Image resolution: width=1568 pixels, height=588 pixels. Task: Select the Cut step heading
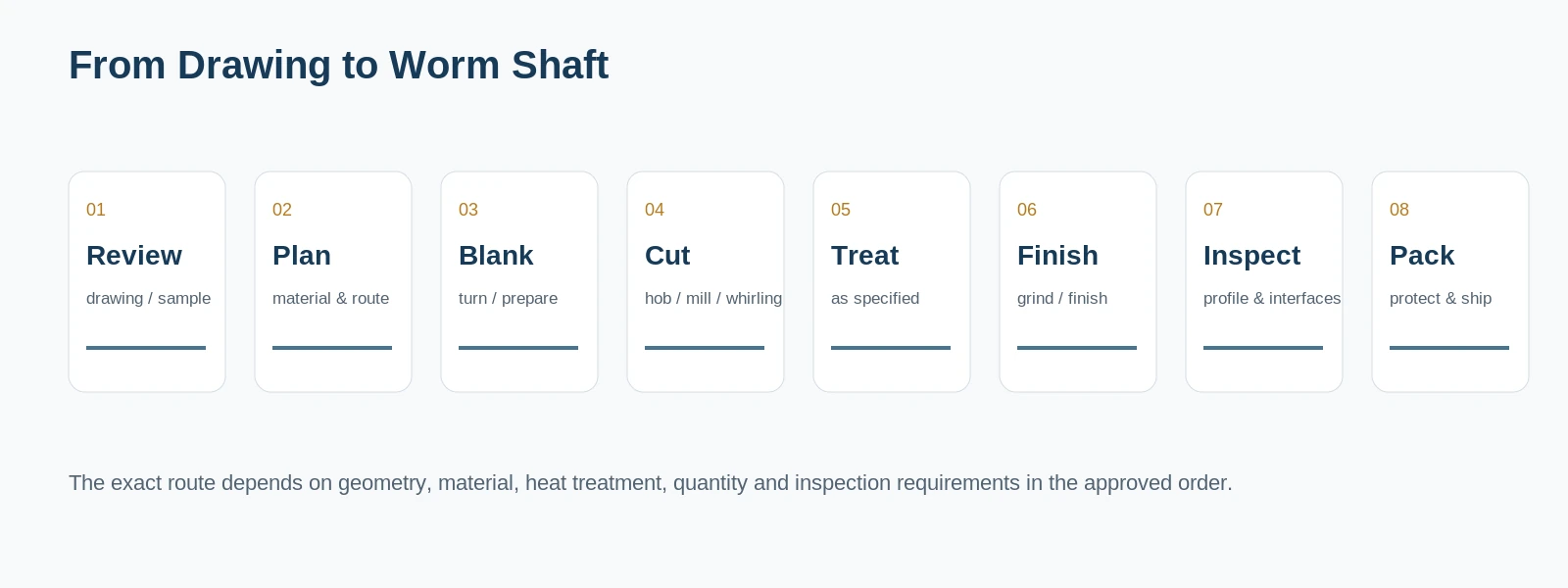click(667, 256)
